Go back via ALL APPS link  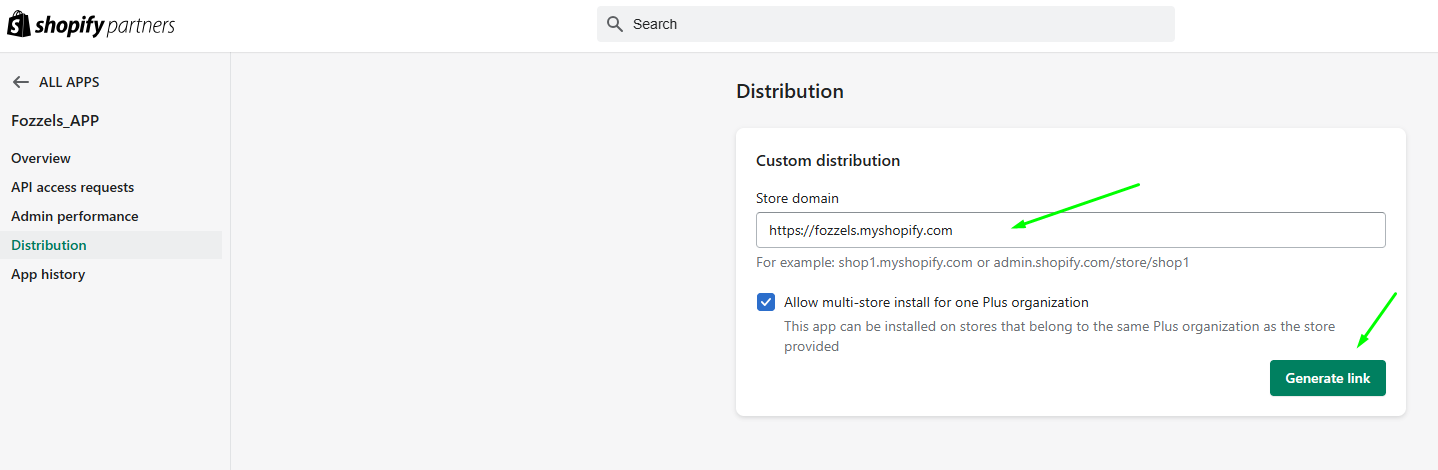tap(68, 82)
